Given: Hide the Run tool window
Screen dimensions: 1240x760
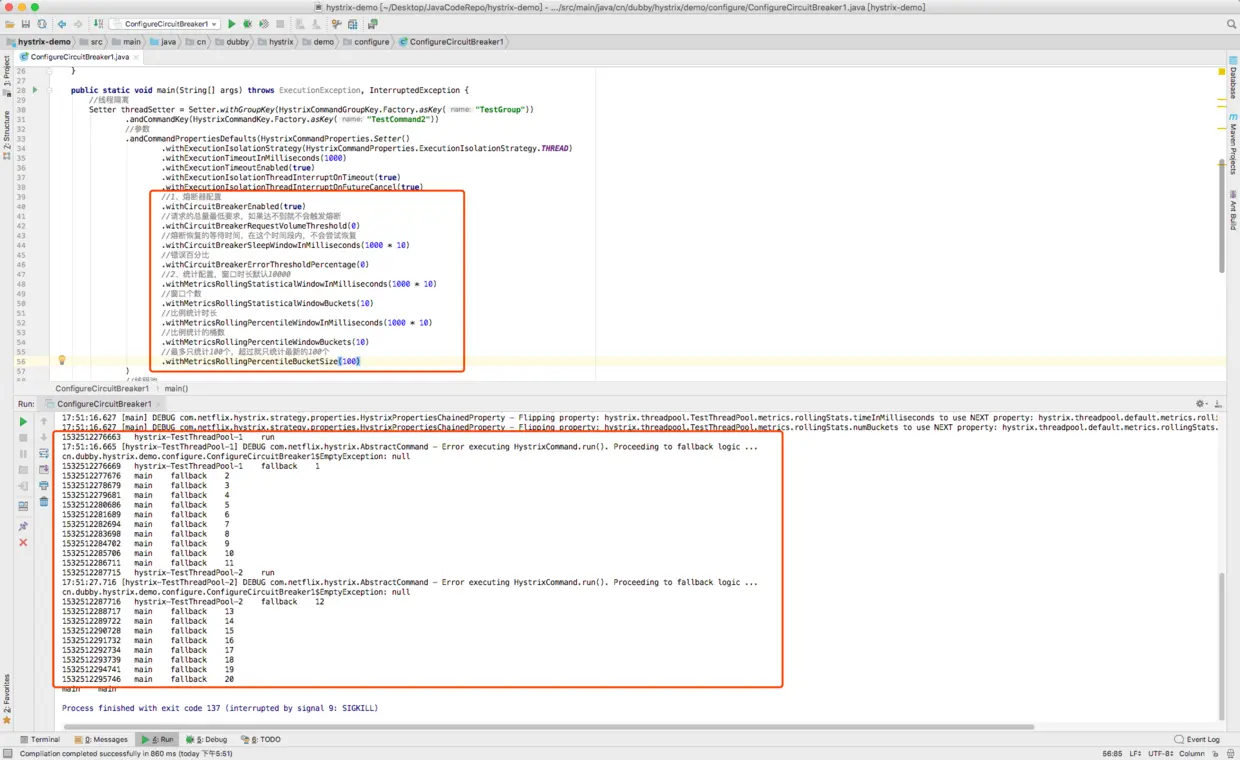Looking at the screenshot, I should (1217, 404).
